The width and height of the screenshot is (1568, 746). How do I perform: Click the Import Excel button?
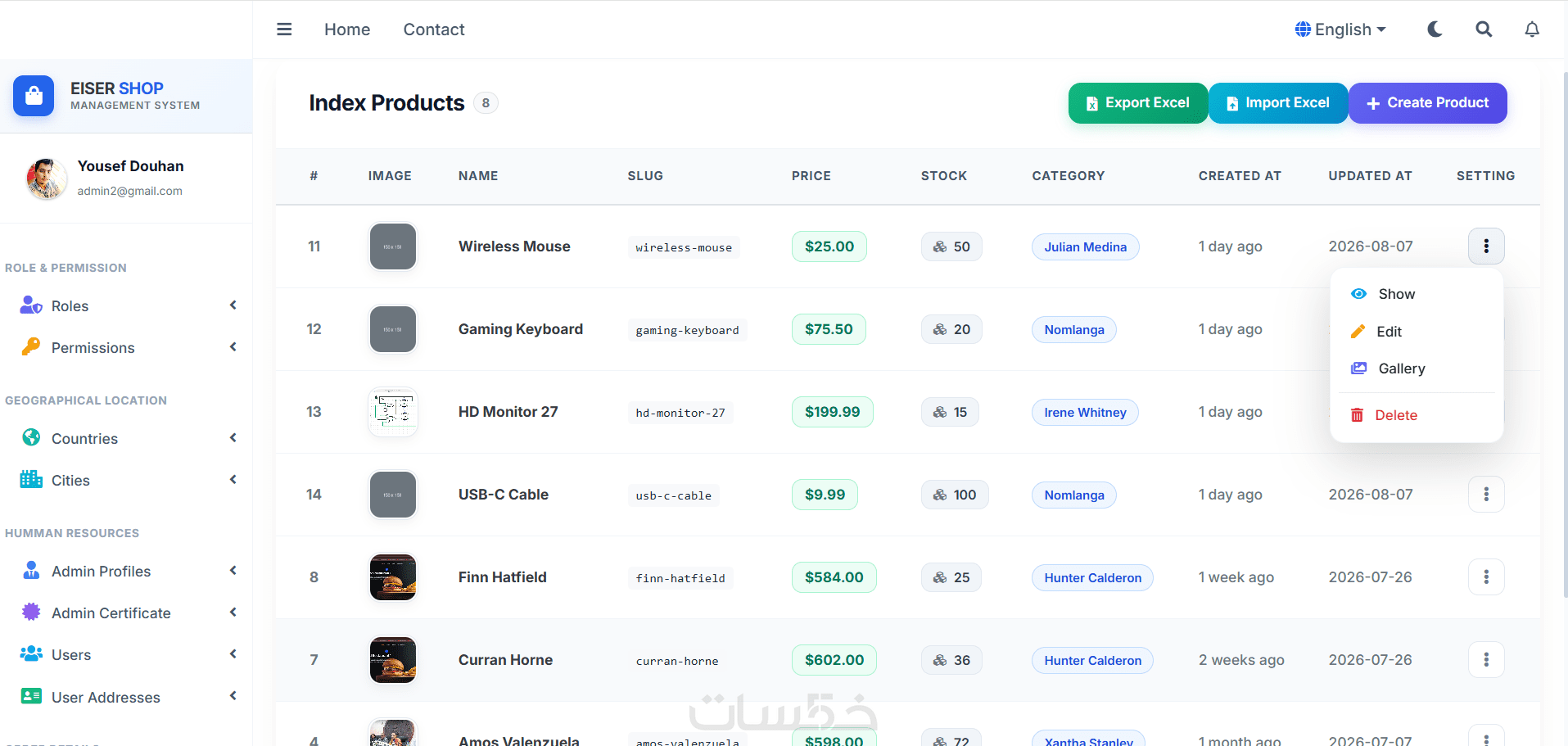pyautogui.click(x=1278, y=103)
